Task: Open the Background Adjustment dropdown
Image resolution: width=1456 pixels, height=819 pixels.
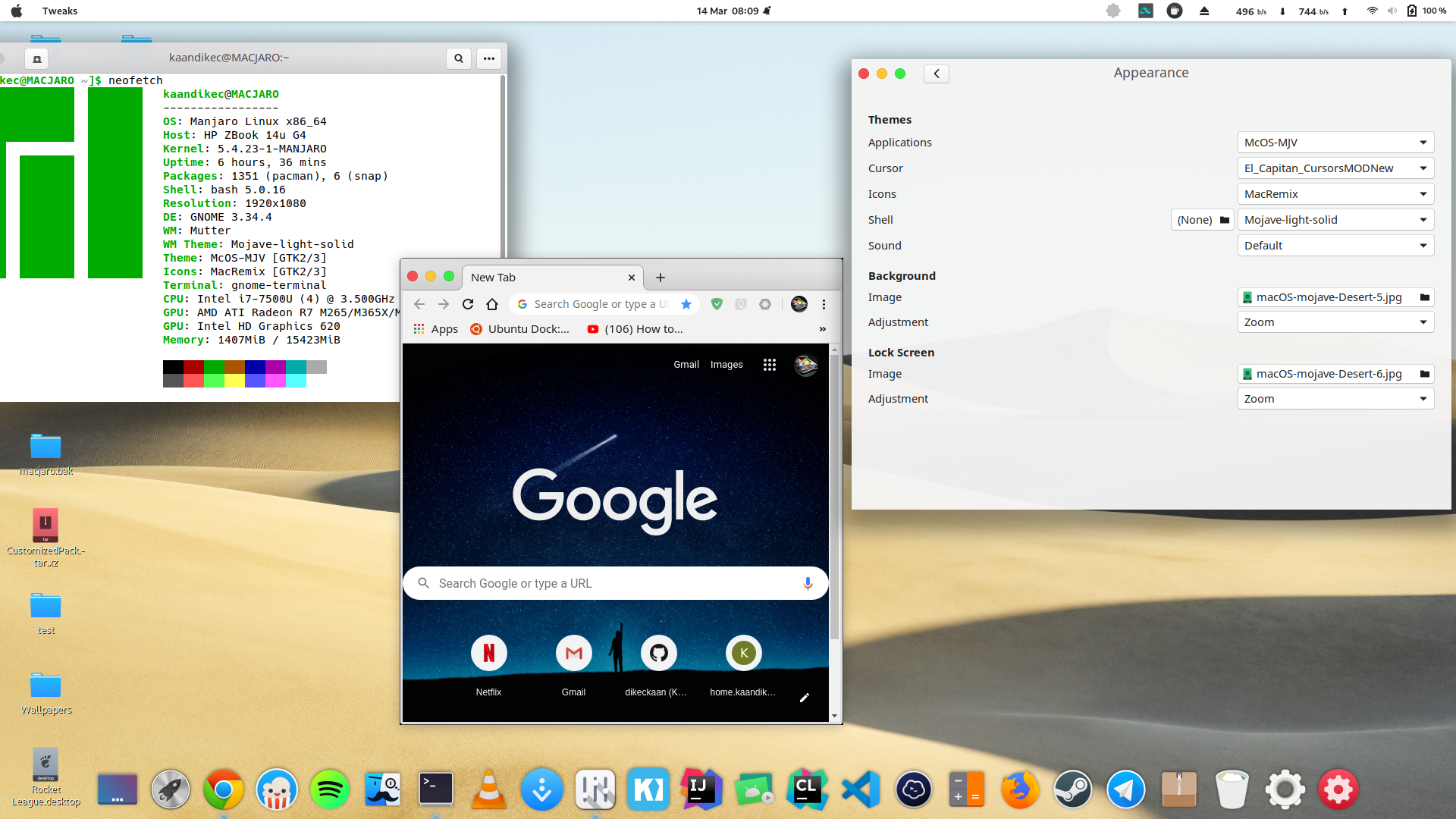Action: 1335,322
